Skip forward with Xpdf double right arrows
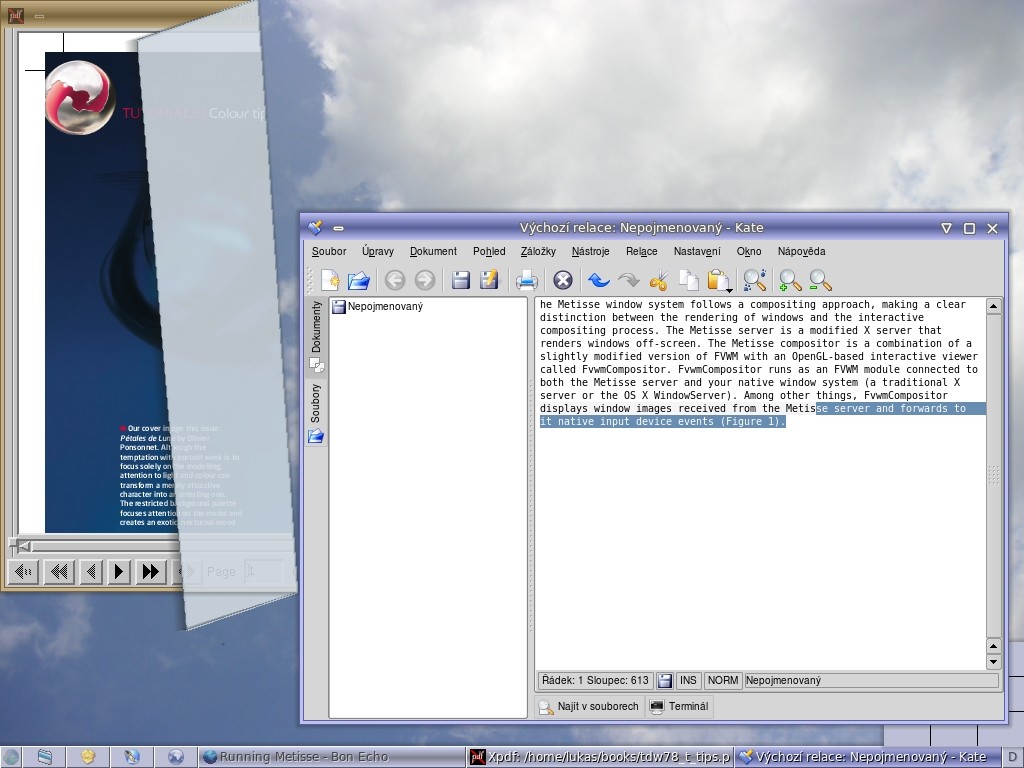The height and width of the screenshot is (768, 1024). click(150, 572)
